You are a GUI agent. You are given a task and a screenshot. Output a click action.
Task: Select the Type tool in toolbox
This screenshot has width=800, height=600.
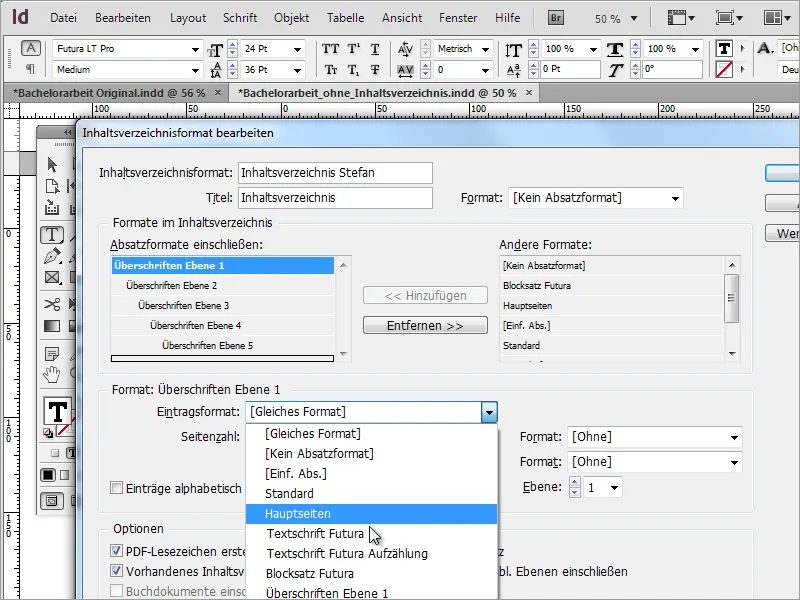pos(52,235)
